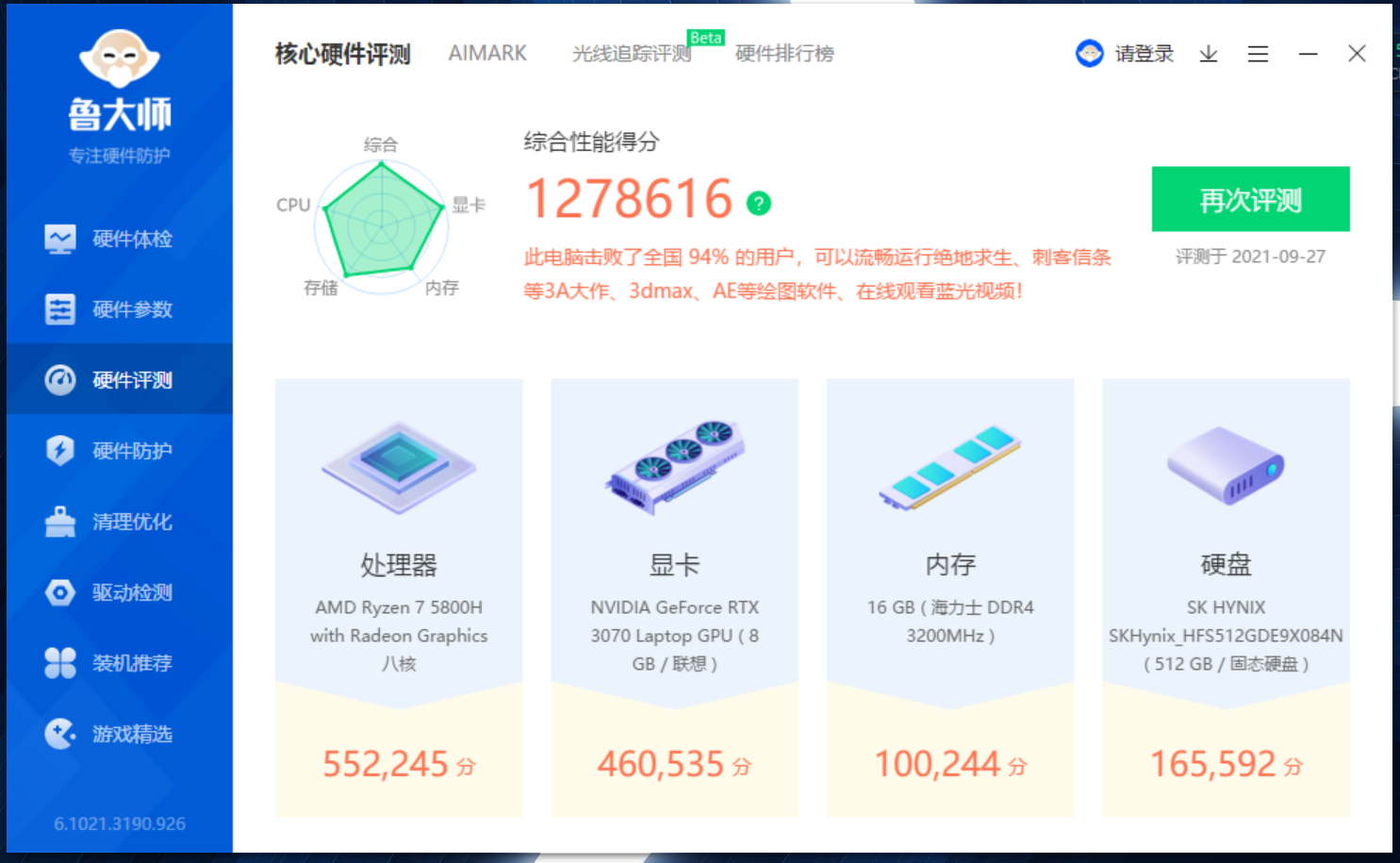Open 硬件排行榜 tab
This screenshot has width=1400, height=863.
click(x=784, y=54)
